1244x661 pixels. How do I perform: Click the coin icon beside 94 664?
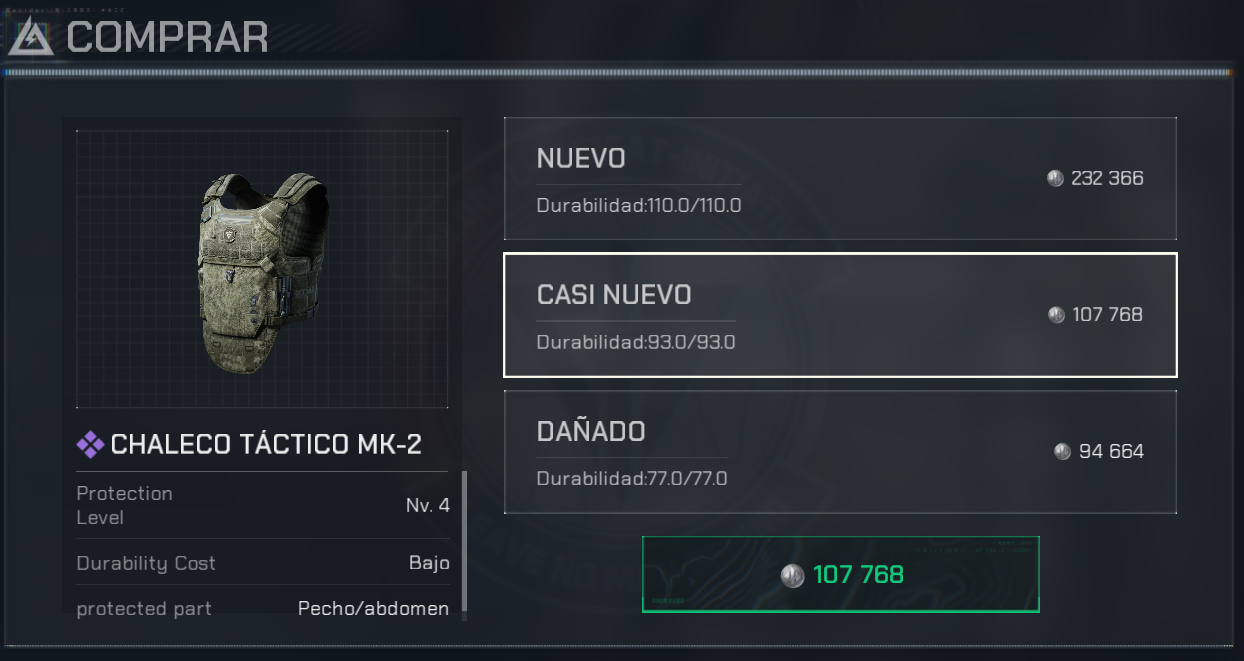[x=1062, y=452]
